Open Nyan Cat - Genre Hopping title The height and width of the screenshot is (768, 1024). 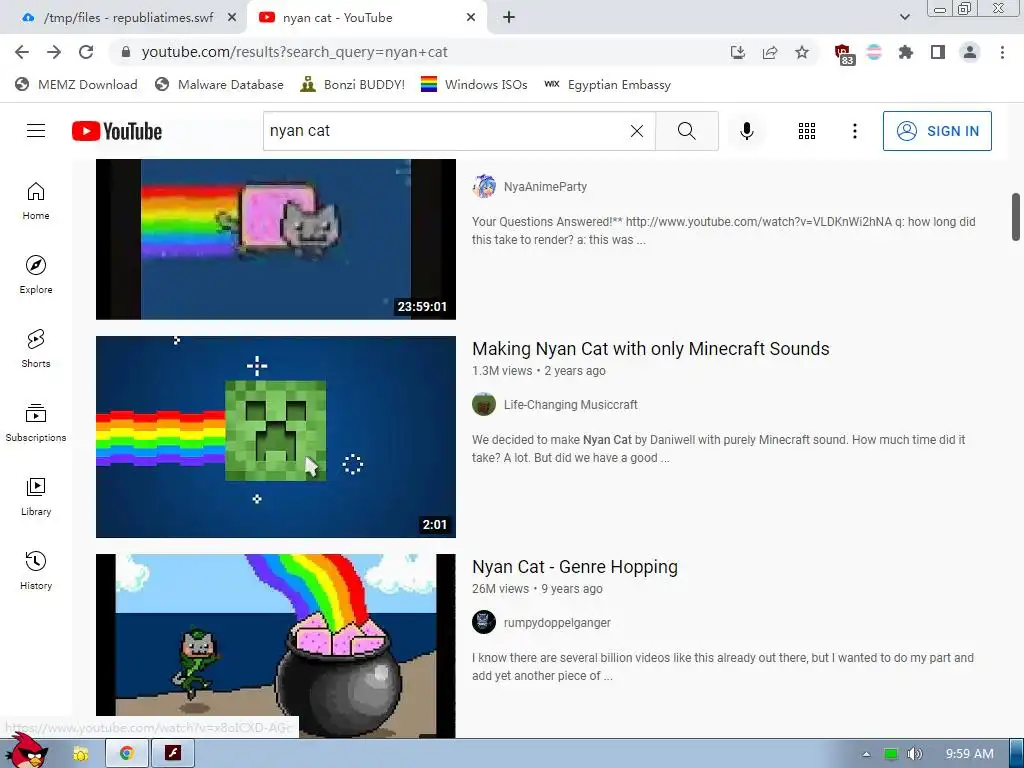pyautogui.click(x=575, y=567)
